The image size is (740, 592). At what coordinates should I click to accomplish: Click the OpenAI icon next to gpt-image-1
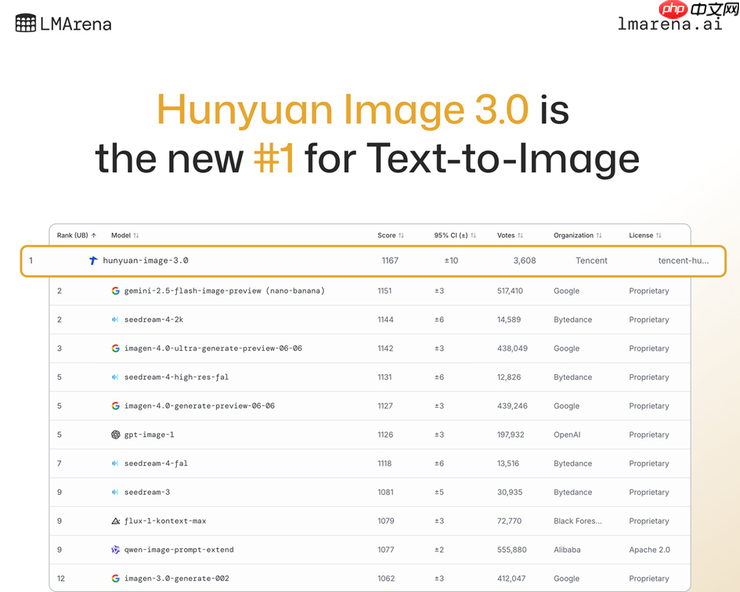coord(116,435)
